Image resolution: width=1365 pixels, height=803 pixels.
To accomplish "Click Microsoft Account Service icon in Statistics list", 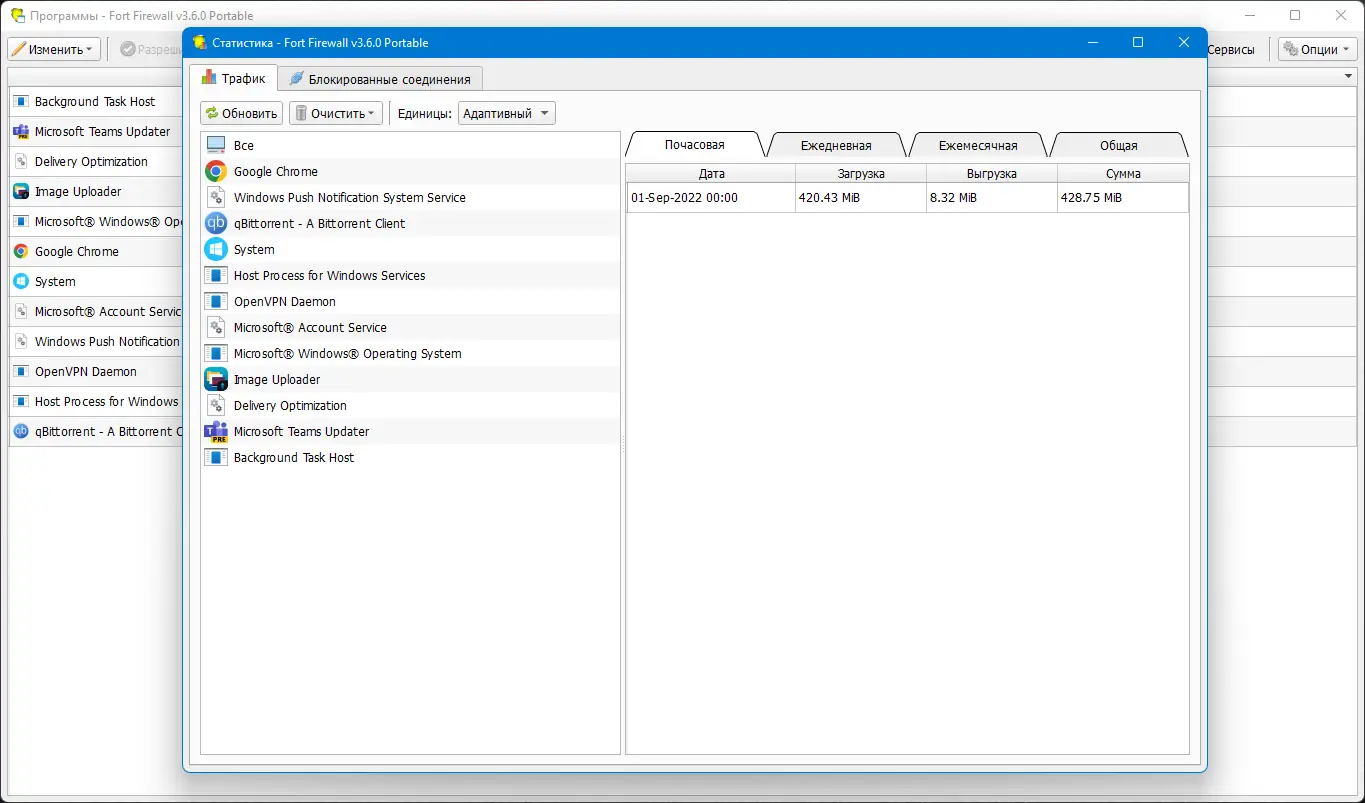I will (x=216, y=327).
